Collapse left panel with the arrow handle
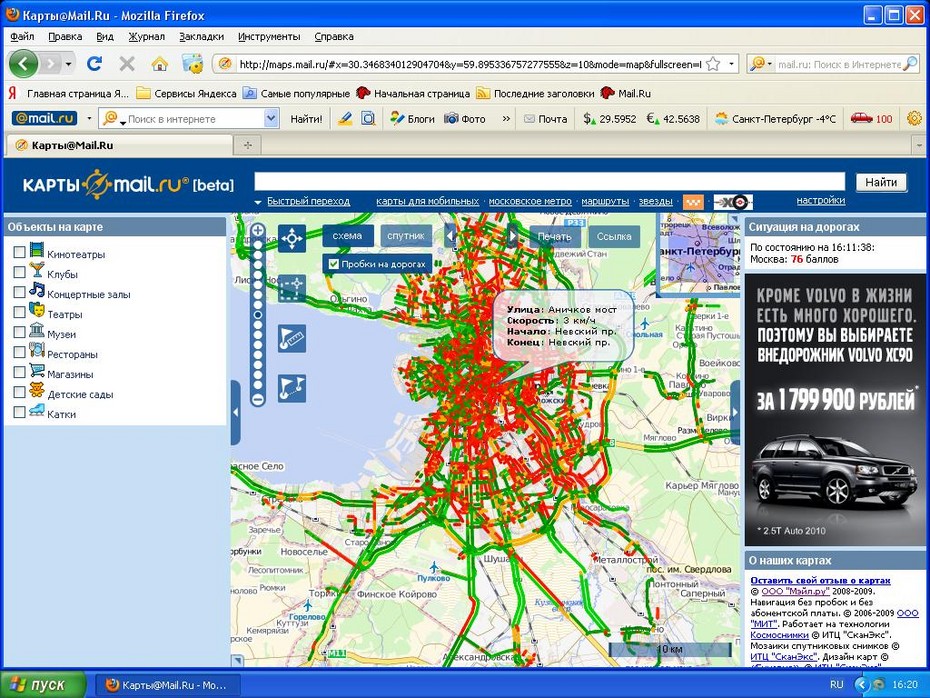The width and height of the screenshot is (930, 698). pyautogui.click(x=235, y=412)
